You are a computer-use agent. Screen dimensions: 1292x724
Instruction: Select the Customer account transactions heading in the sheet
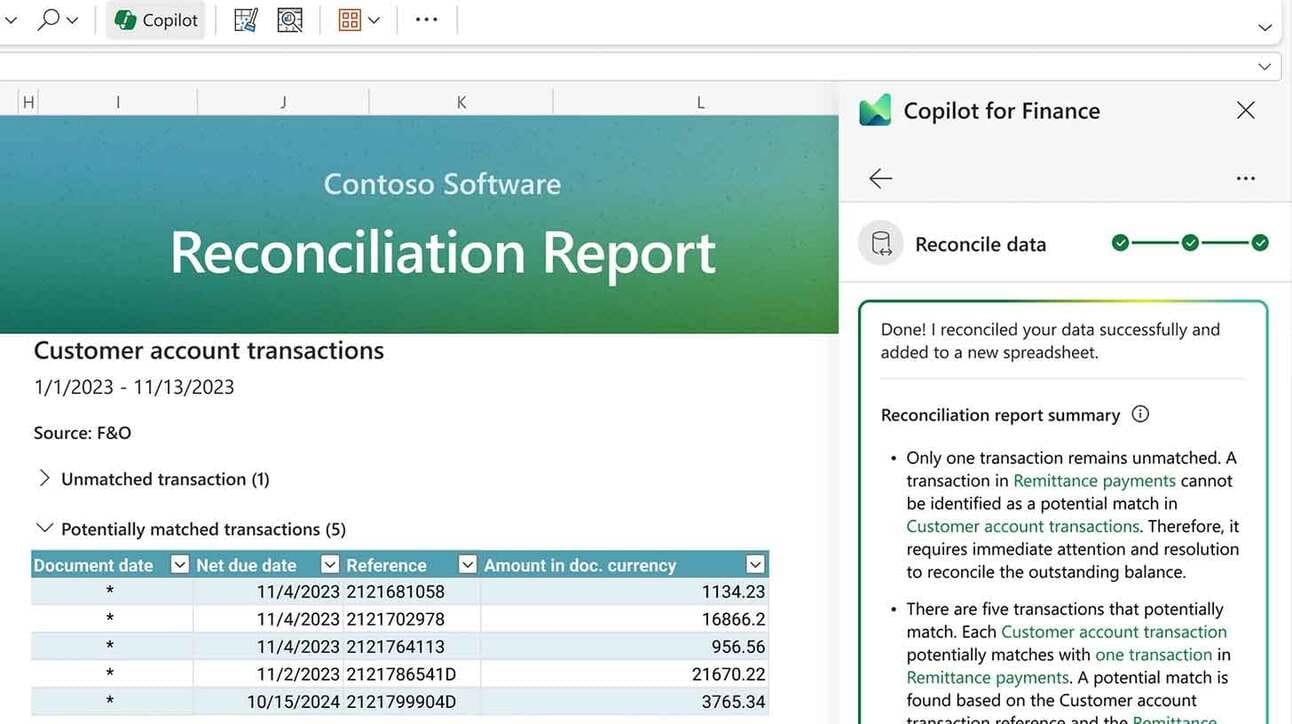[x=209, y=351]
